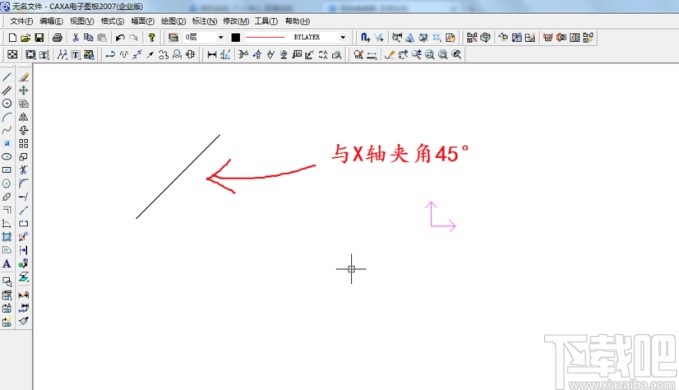
Task: Open help with the question mark icon
Action: coord(152,38)
